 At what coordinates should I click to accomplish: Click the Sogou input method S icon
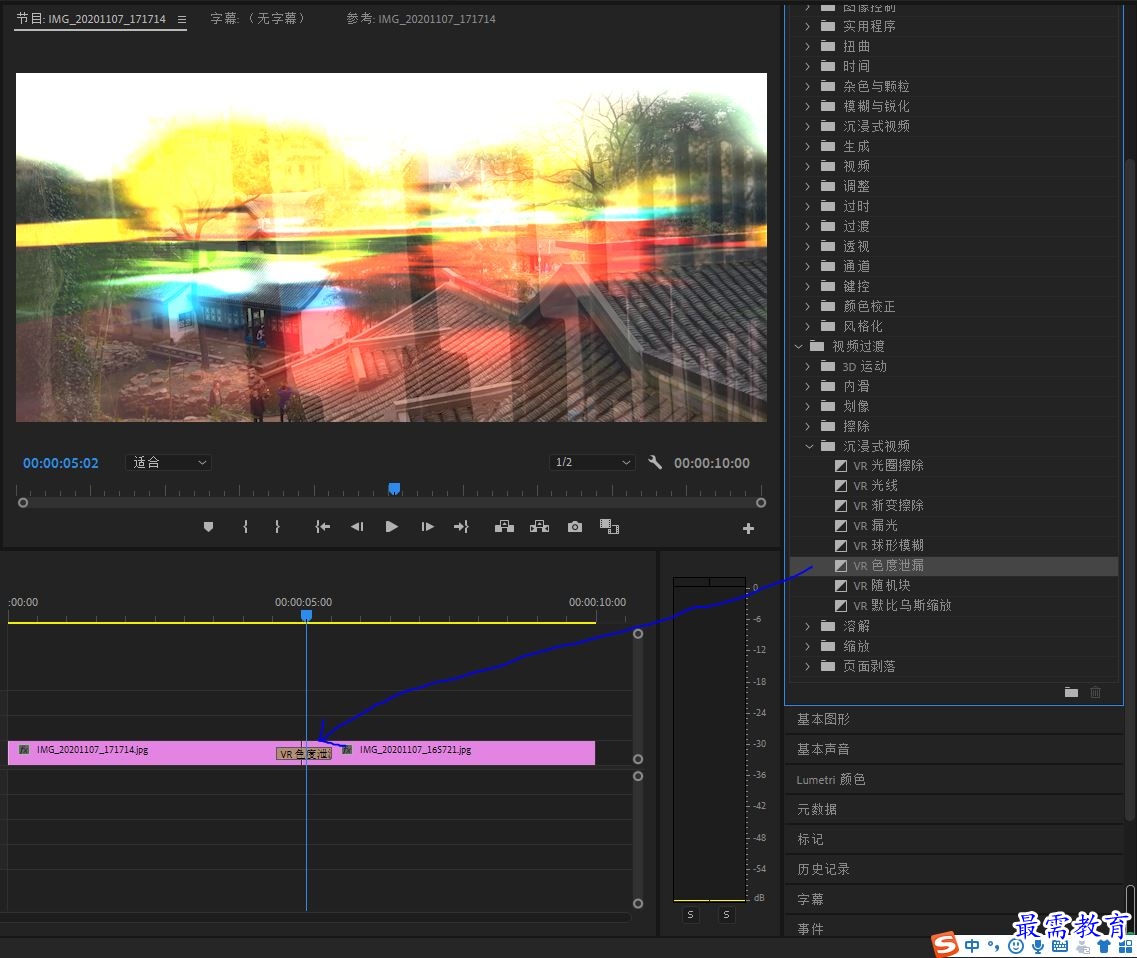pyautogui.click(x=946, y=944)
